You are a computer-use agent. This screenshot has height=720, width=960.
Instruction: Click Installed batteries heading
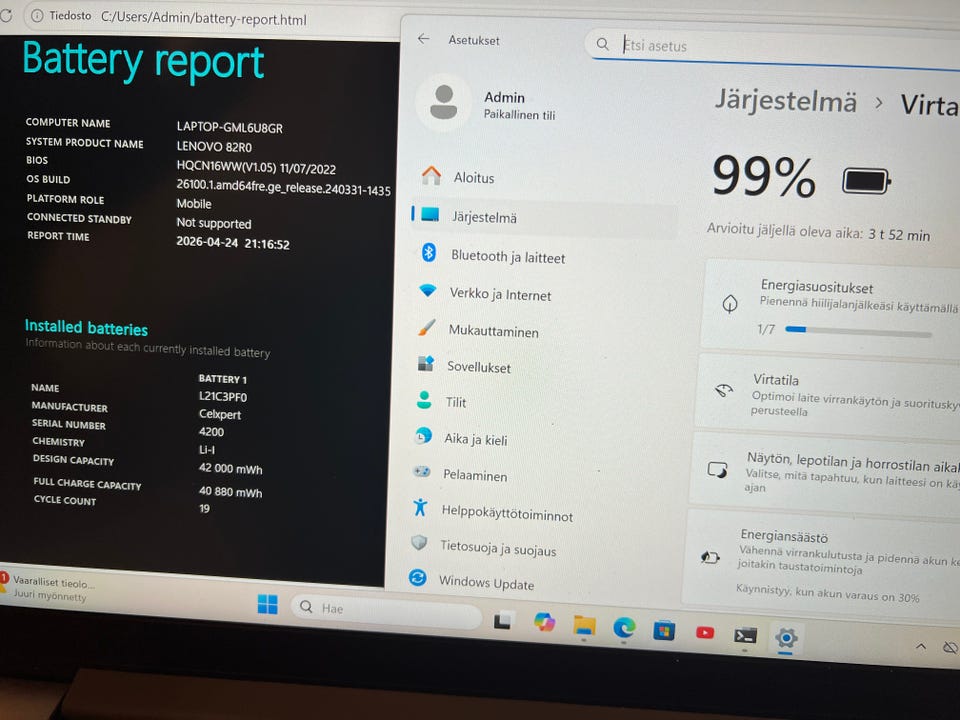(x=86, y=328)
